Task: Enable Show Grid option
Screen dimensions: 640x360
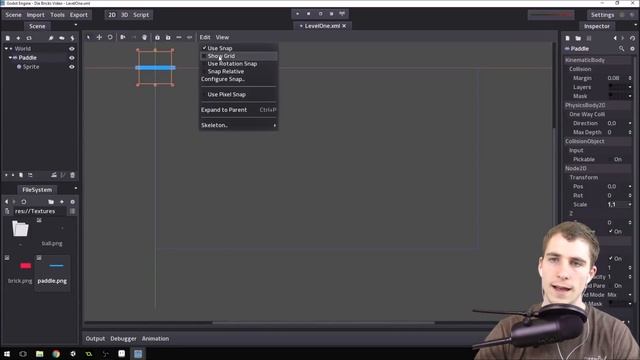Action: click(239, 56)
